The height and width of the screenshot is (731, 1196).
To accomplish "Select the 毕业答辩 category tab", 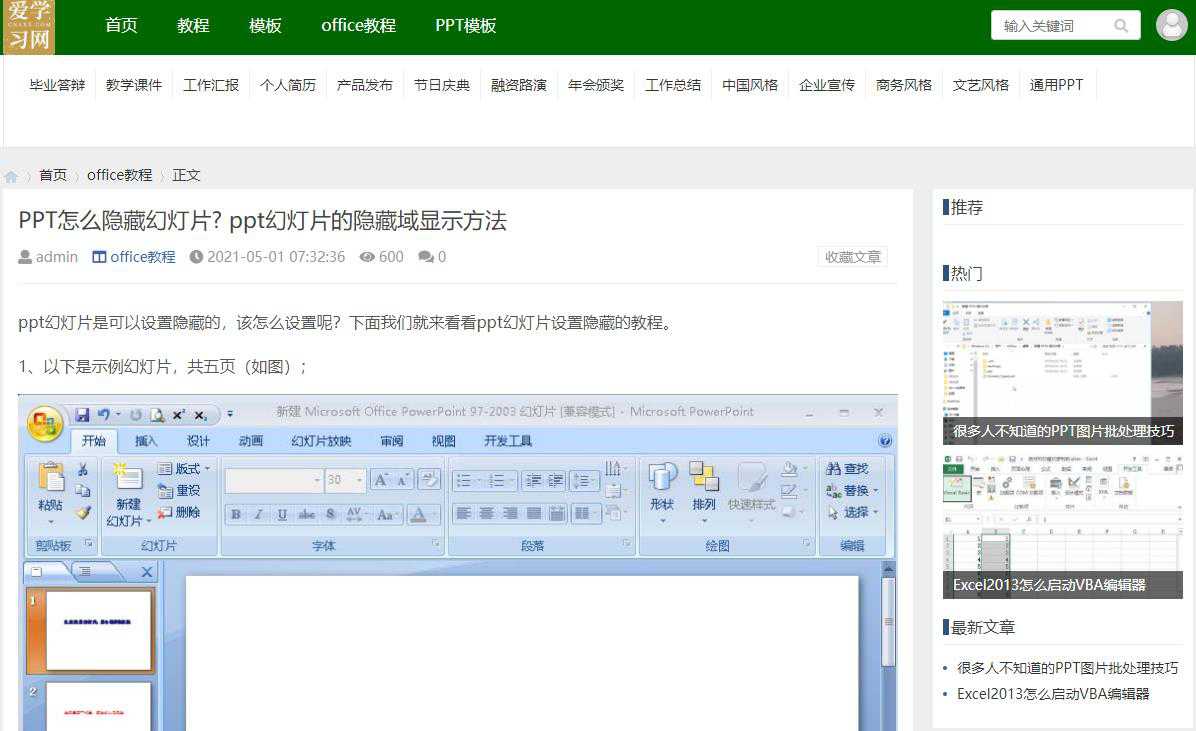I will coord(57,85).
